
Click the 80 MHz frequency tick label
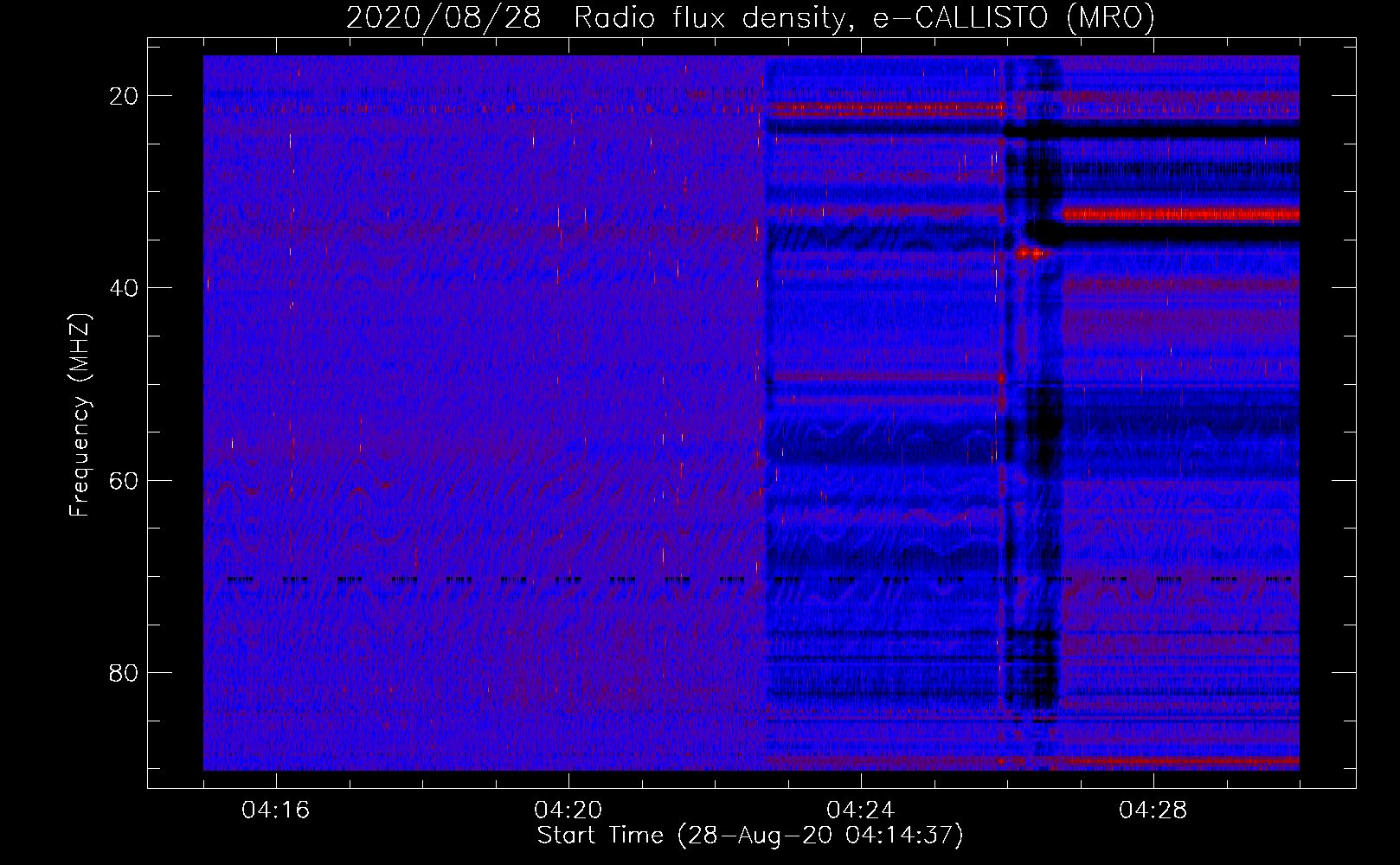(x=124, y=672)
